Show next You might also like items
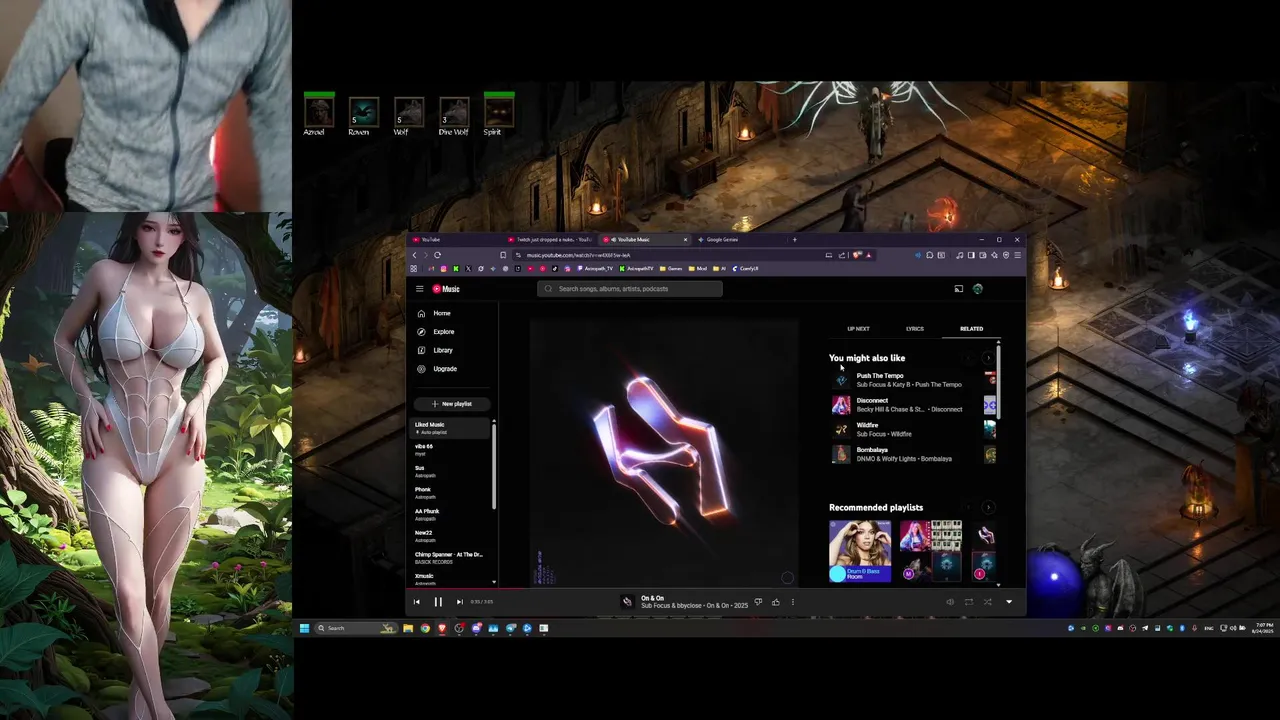Viewport: 1280px width, 720px height. coord(988,358)
